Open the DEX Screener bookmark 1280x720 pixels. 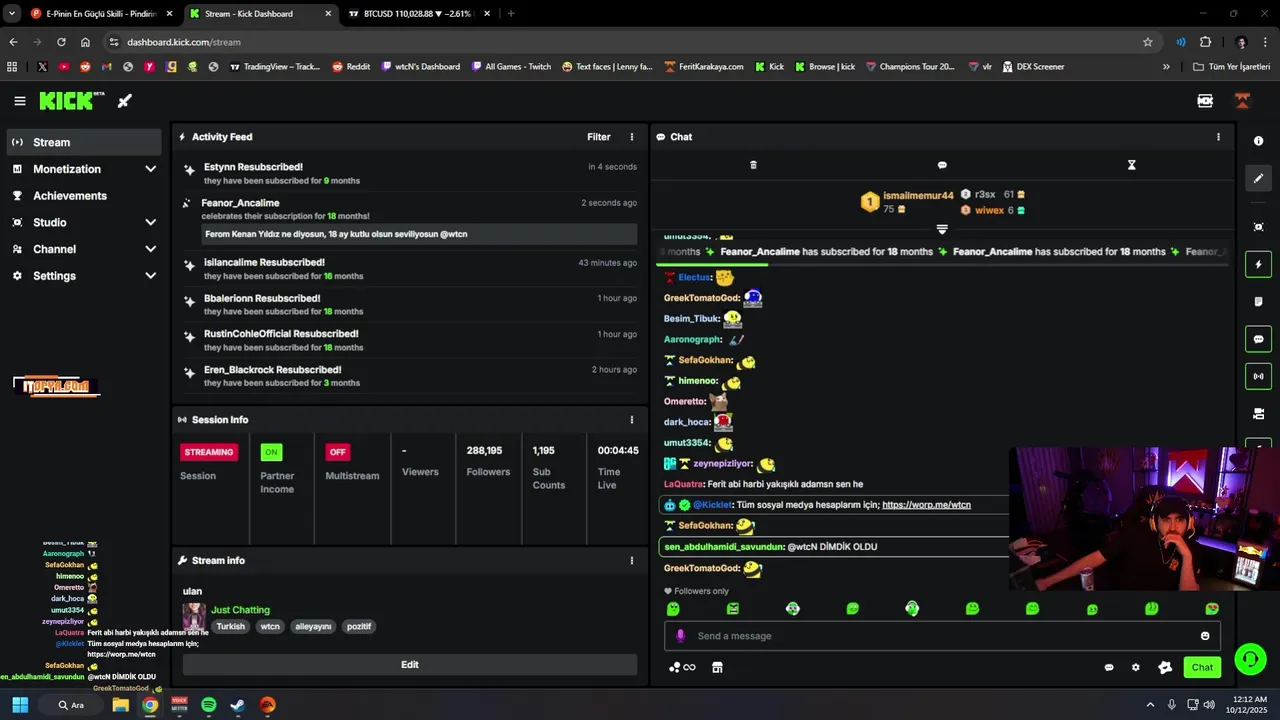[x=1032, y=67]
